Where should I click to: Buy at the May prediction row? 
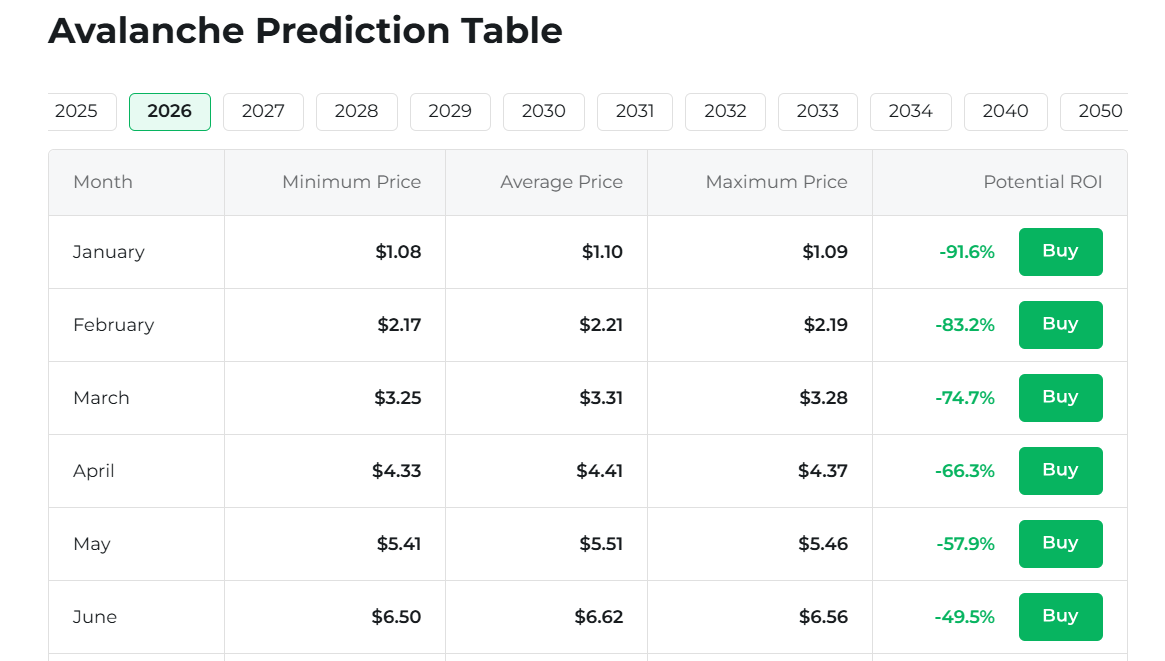pyautogui.click(x=1060, y=544)
